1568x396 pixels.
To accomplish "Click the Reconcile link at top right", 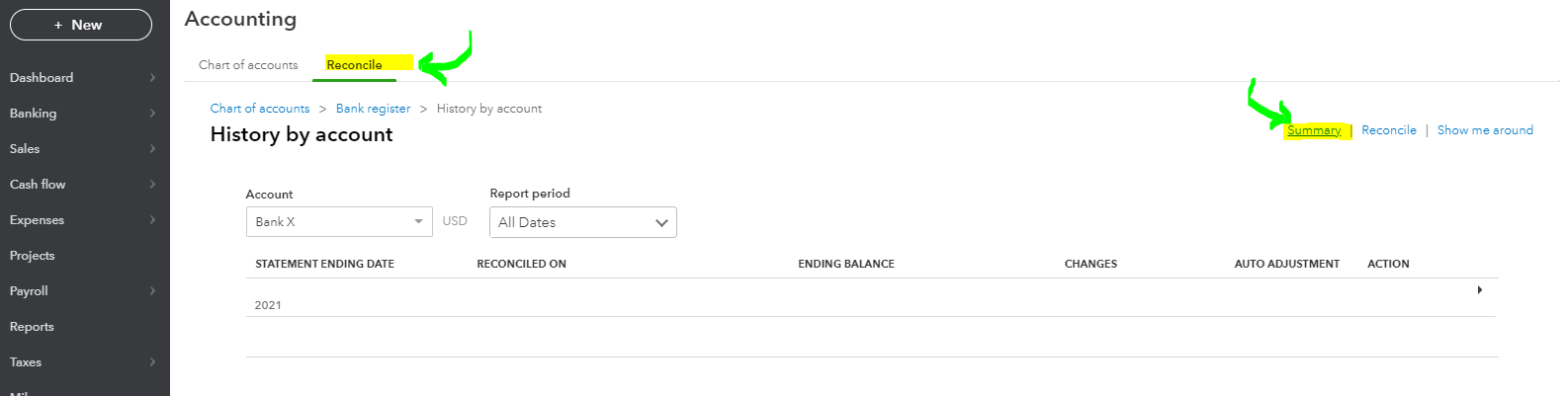I will click(x=1388, y=130).
